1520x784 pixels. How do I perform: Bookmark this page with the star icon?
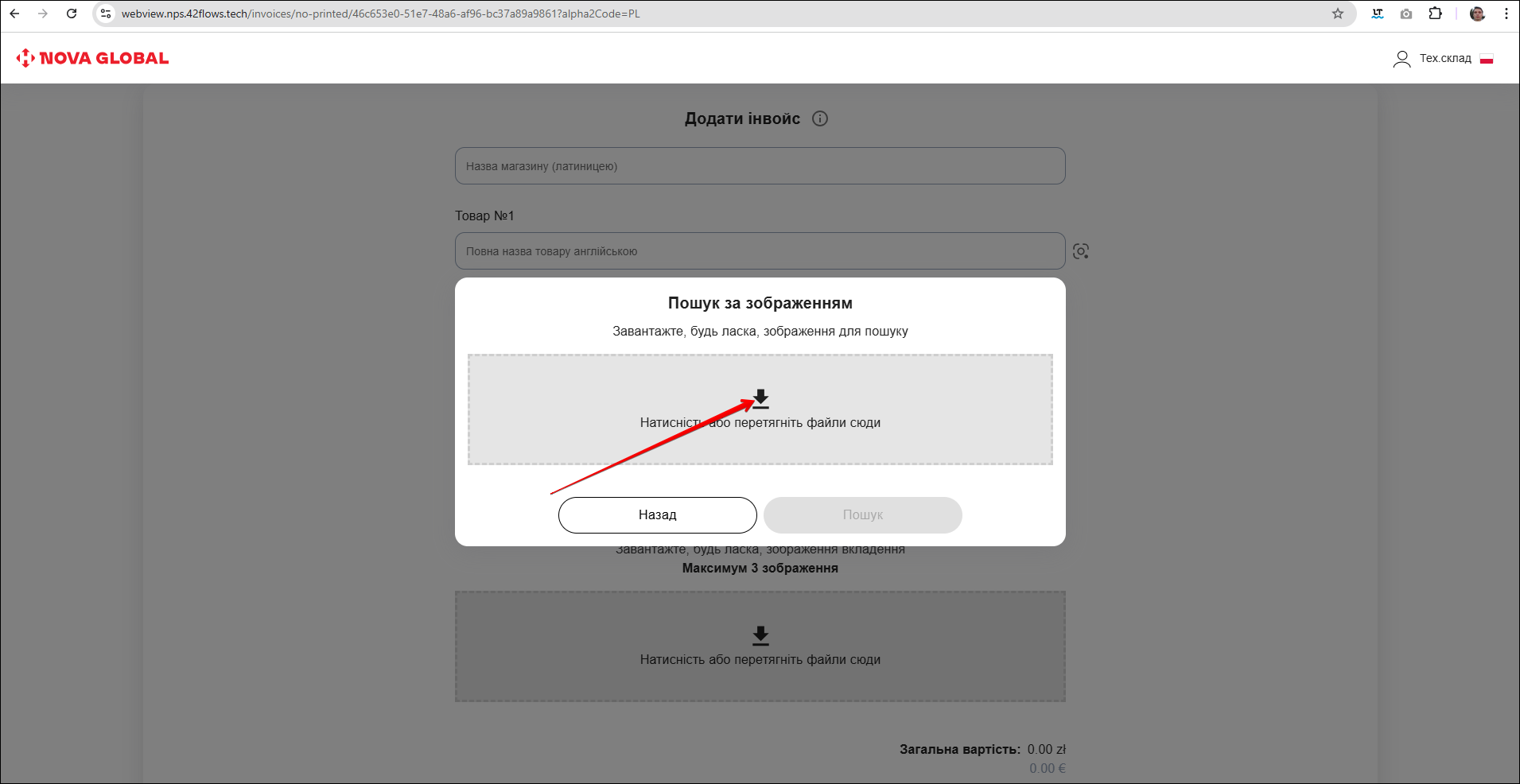point(1337,14)
